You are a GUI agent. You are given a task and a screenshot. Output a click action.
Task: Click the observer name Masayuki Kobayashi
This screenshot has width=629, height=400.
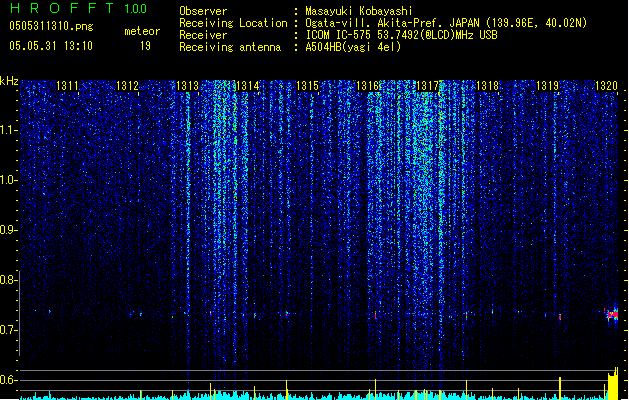359,11
